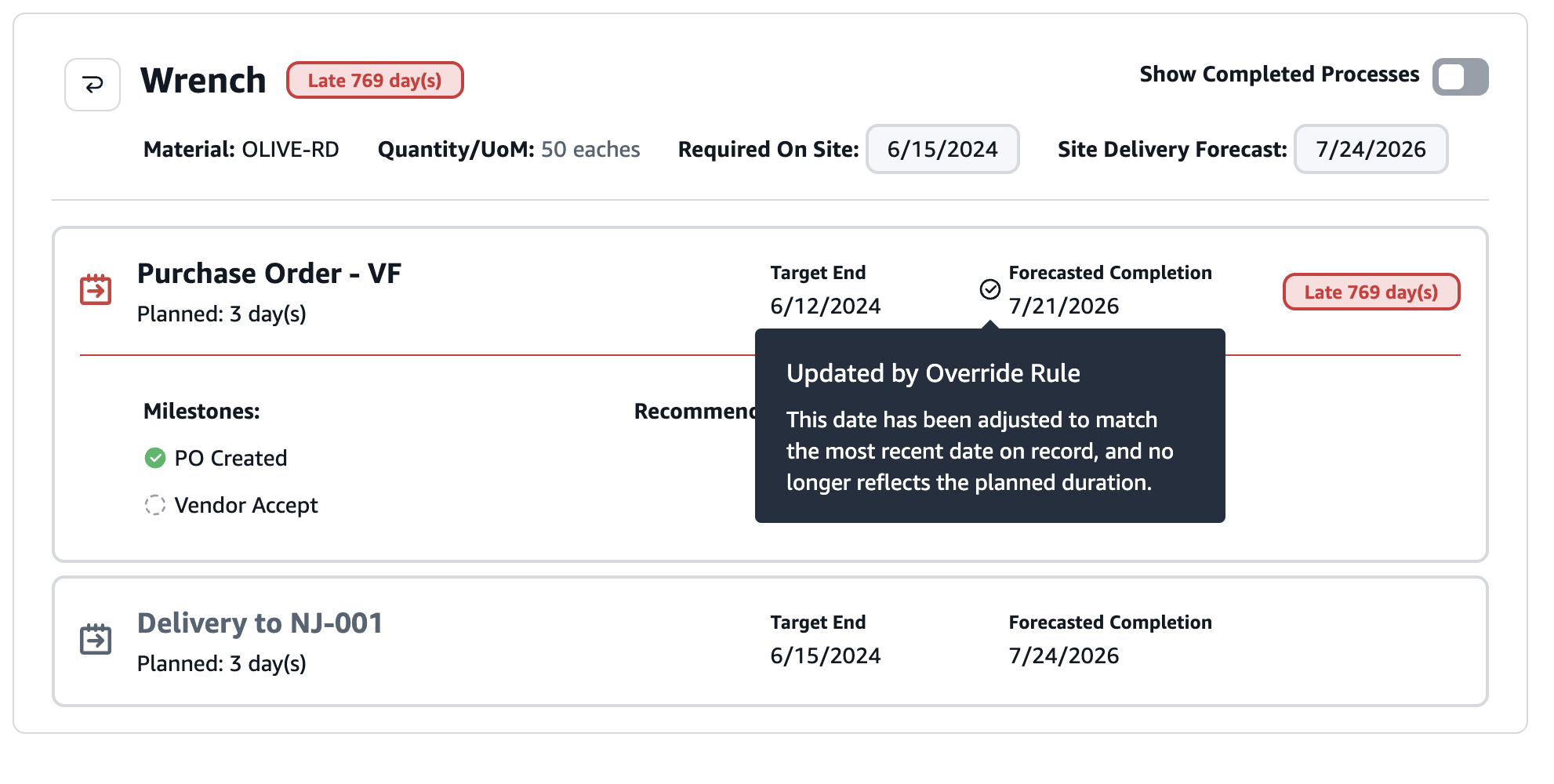
Task: Collapse the Purchase Order - VF section
Action: pos(269,274)
